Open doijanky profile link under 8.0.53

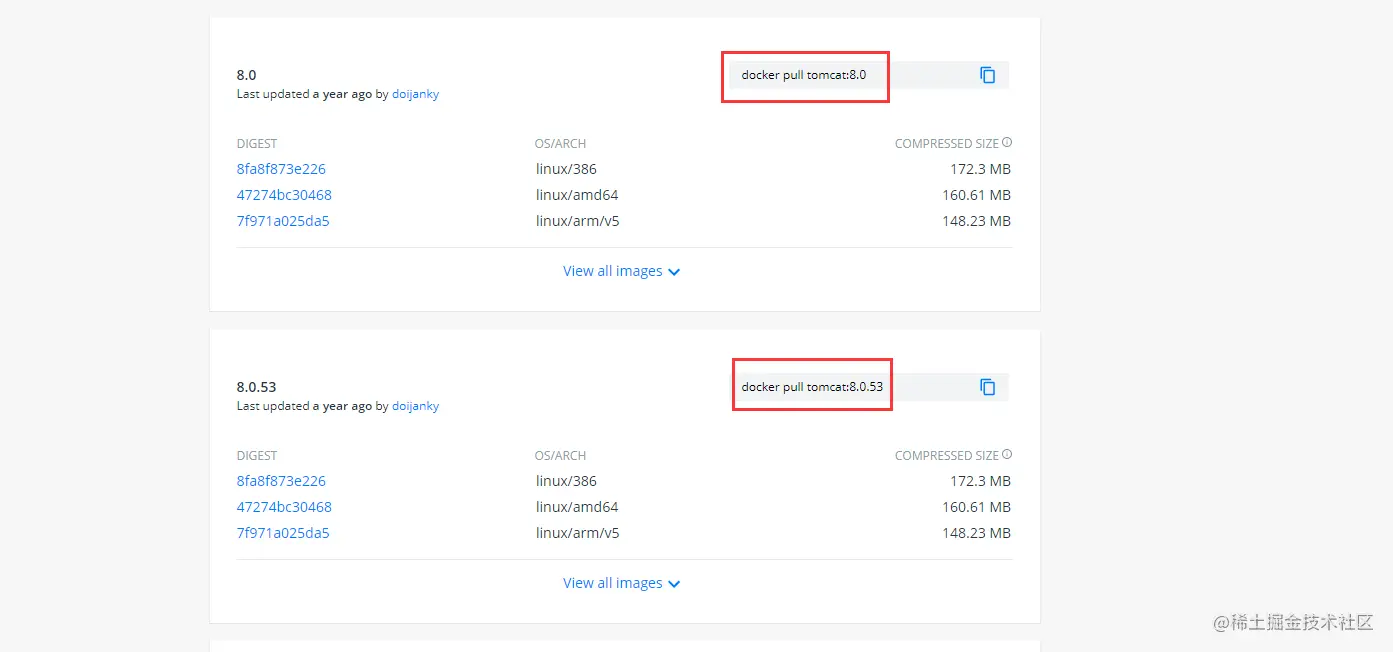click(415, 406)
